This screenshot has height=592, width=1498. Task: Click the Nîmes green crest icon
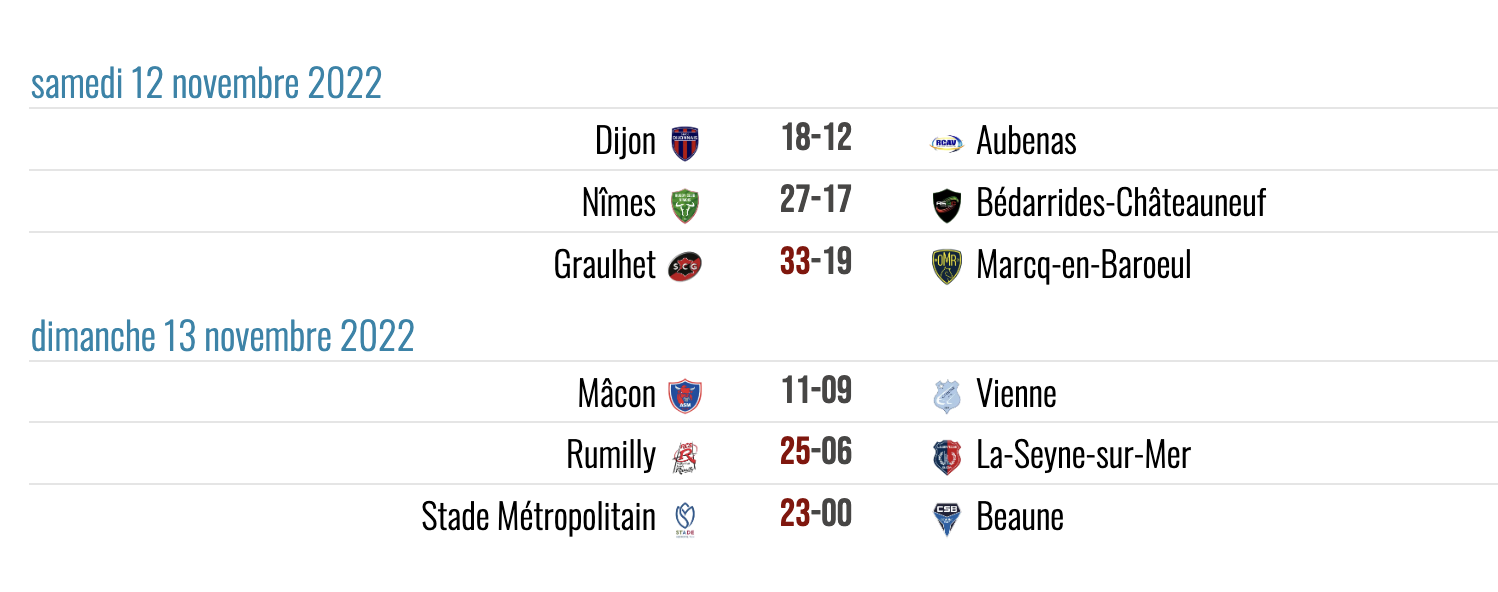(x=685, y=206)
